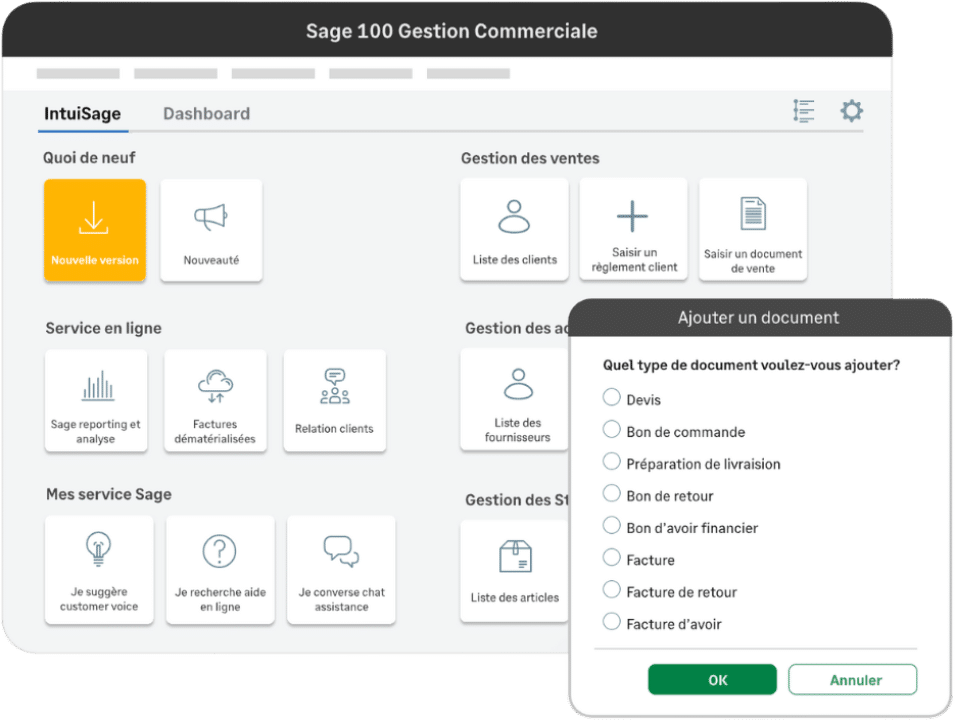Open the Nouvelle version download tile
Screen dimensions: 955x720
click(x=95, y=230)
